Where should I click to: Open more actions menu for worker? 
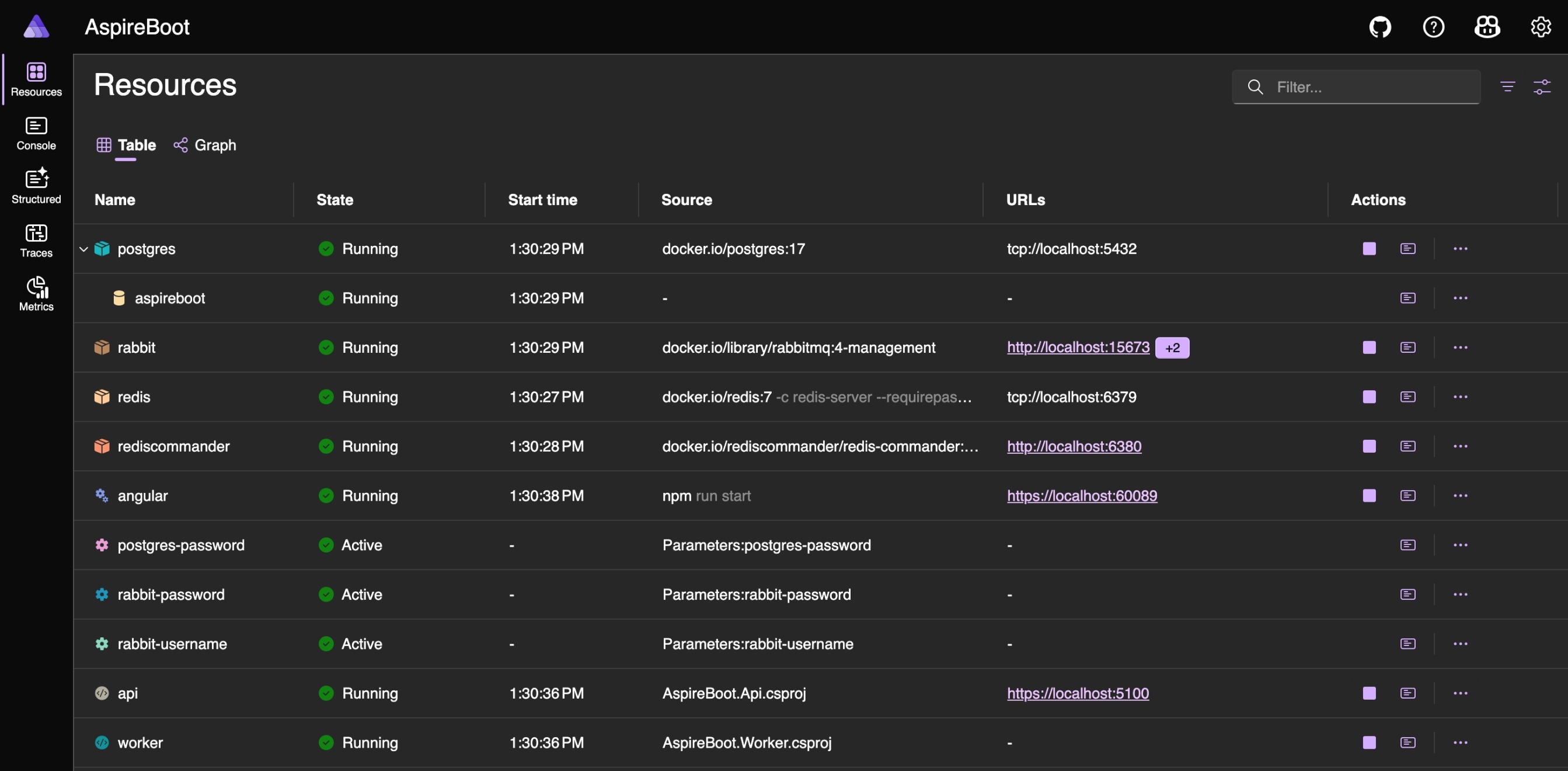click(x=1460, y=742)
